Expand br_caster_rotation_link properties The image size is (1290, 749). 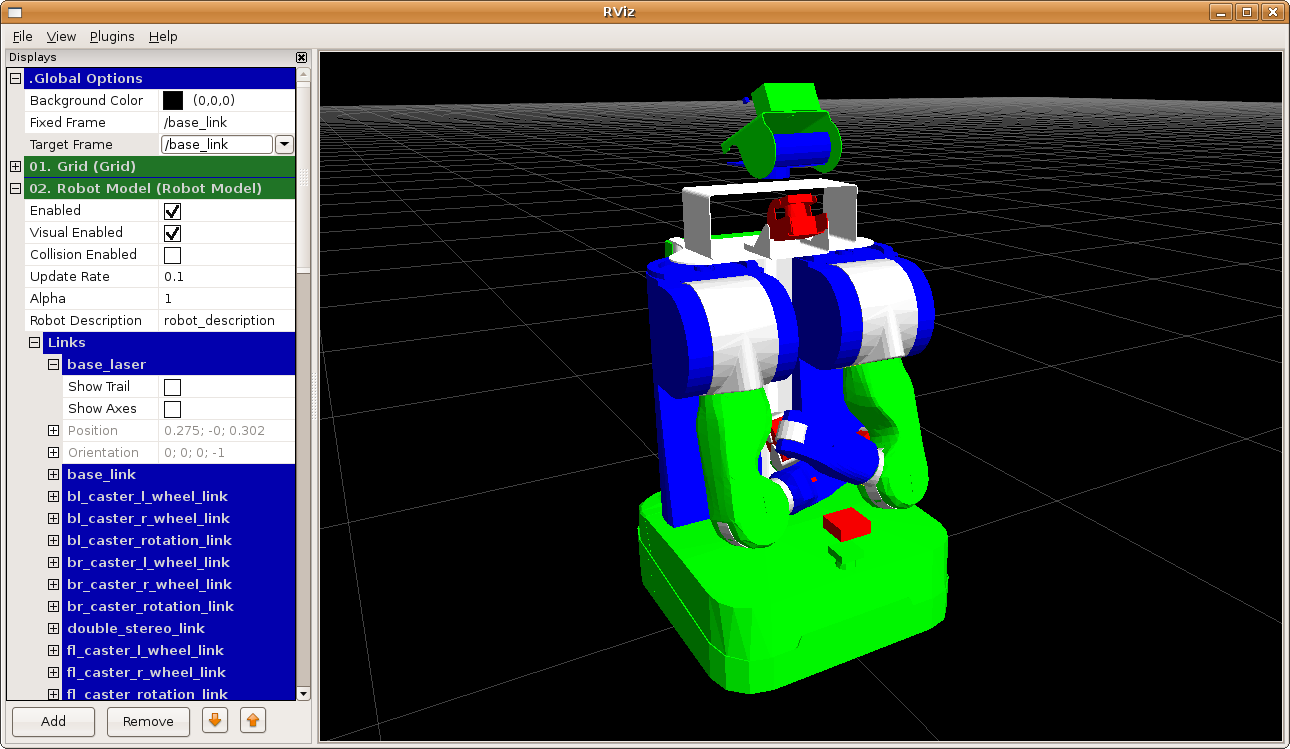(x=53, y=606)
